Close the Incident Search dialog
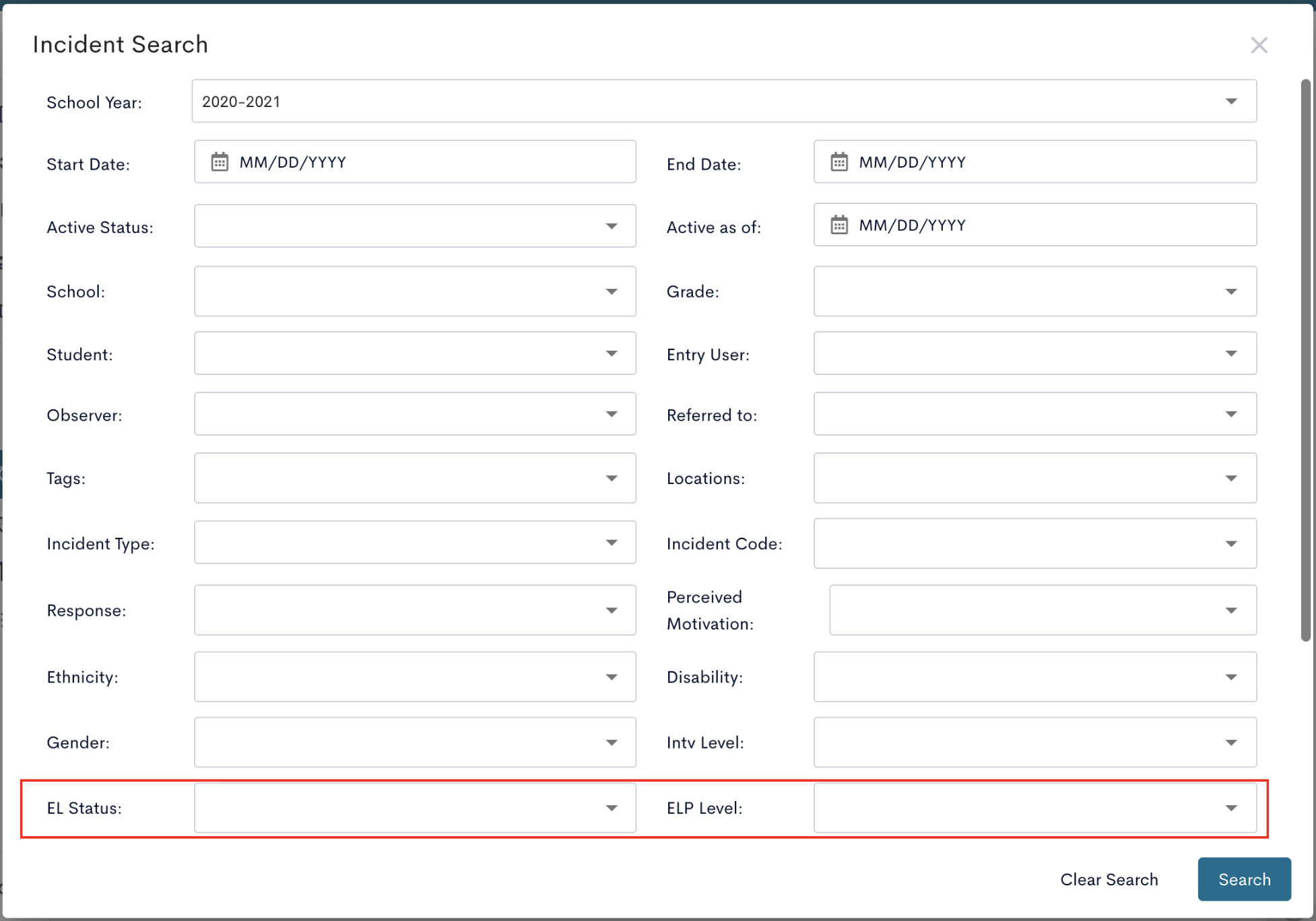This screenshot has height=921, width=1316. (1259, 45)
